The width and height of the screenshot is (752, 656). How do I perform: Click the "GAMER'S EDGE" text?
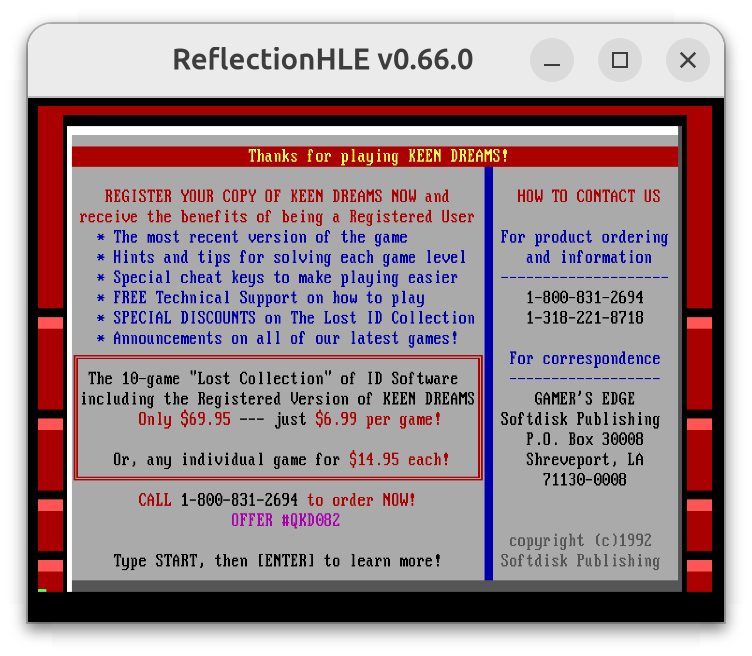584,399
